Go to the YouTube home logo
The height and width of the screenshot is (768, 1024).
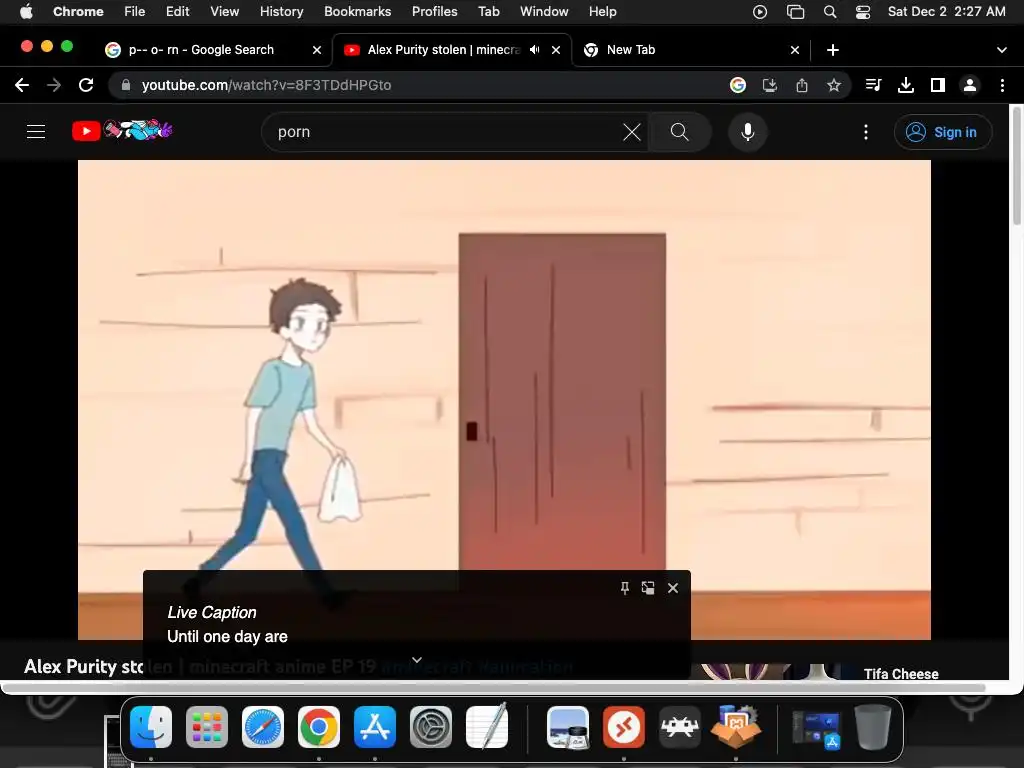(122, 131)
